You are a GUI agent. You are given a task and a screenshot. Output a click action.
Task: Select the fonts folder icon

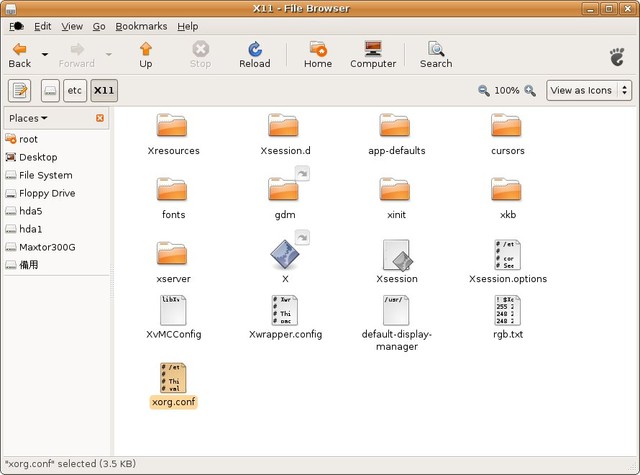172,189
